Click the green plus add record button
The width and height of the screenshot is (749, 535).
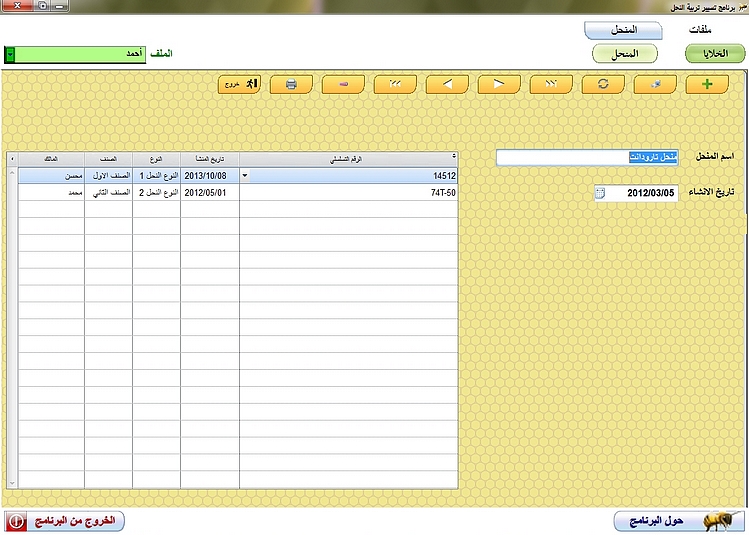(708, 84)
